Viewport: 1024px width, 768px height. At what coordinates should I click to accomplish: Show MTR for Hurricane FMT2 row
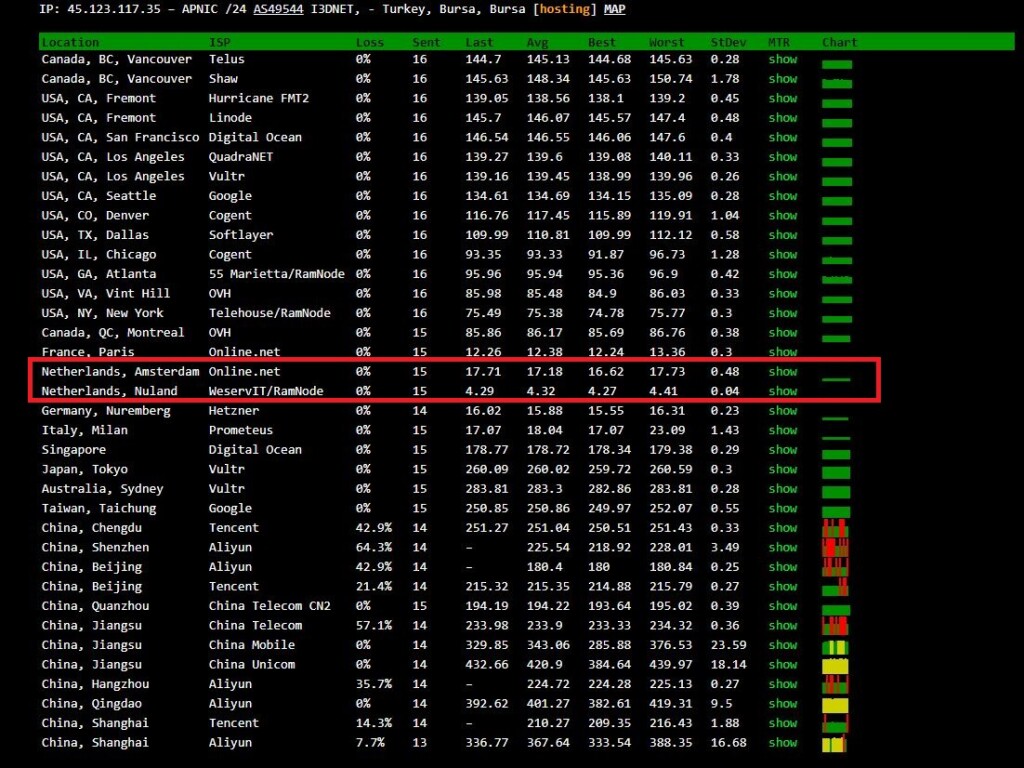pyautogui.click(x=782, y=99)
